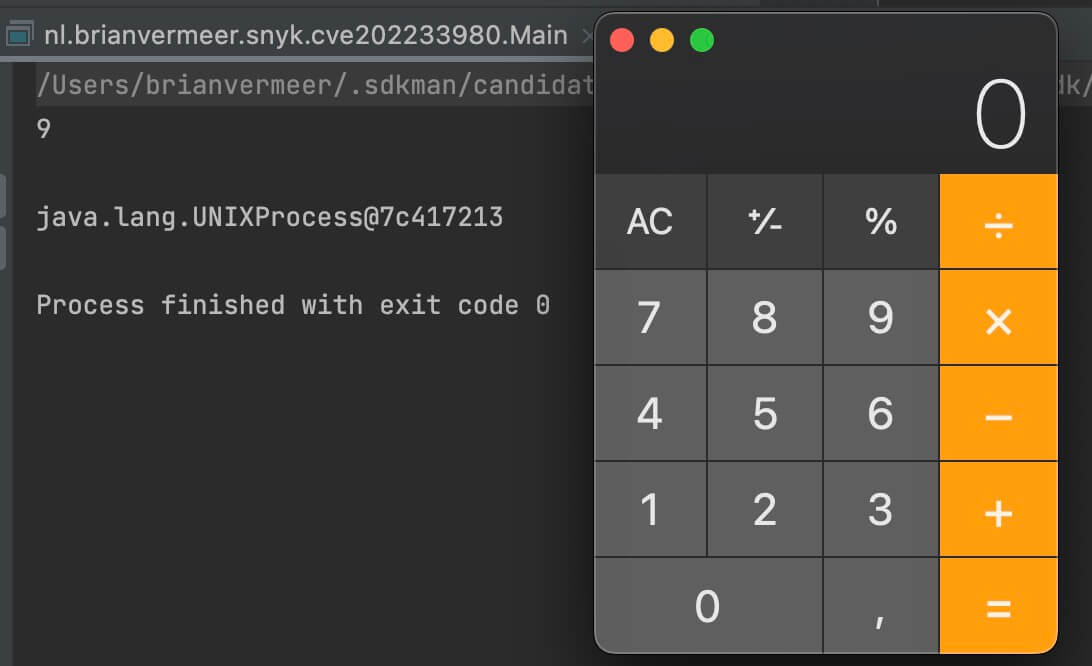Tap the decimal comma key

tap(881, 606)
